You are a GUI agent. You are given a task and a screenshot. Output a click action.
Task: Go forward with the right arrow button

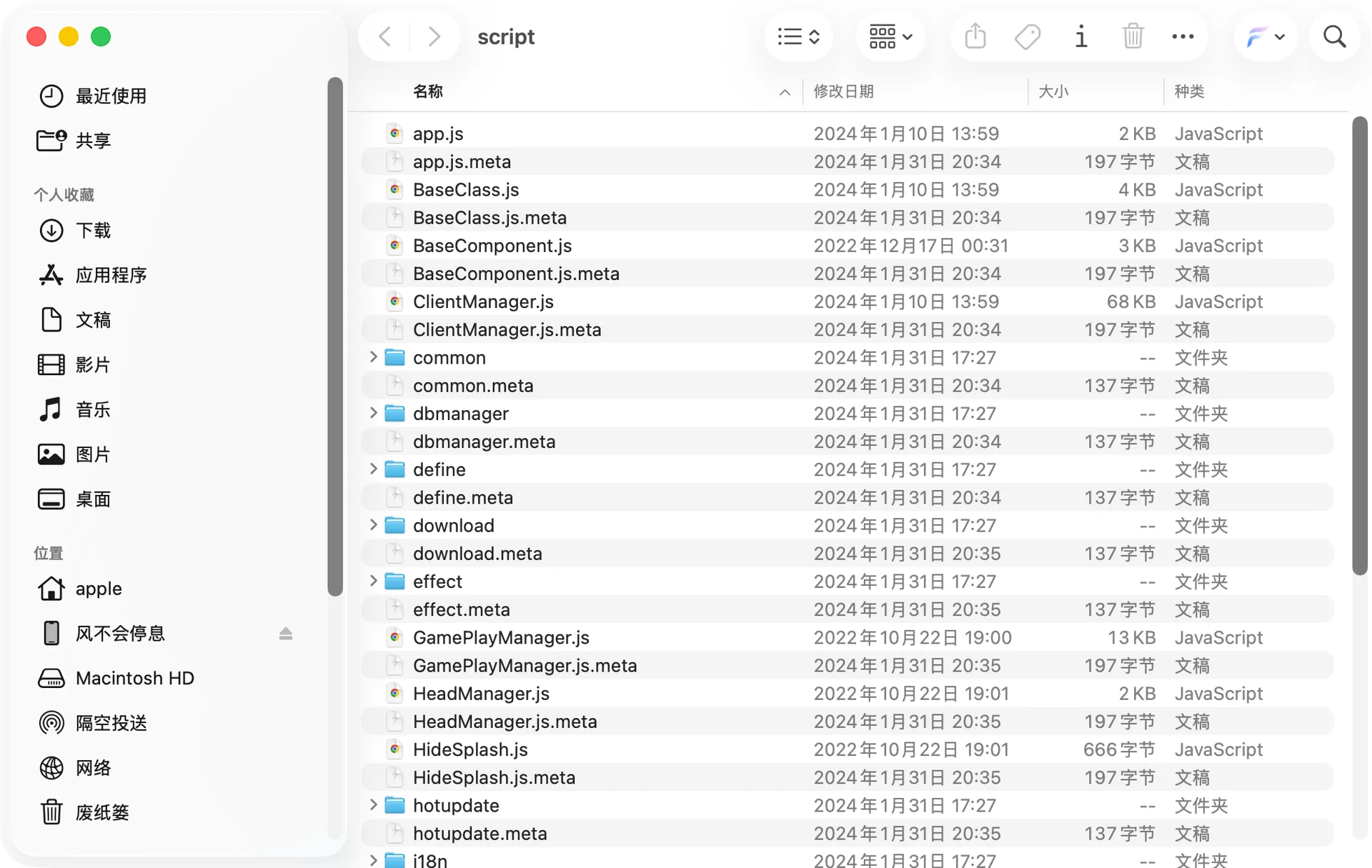point(434,36)
